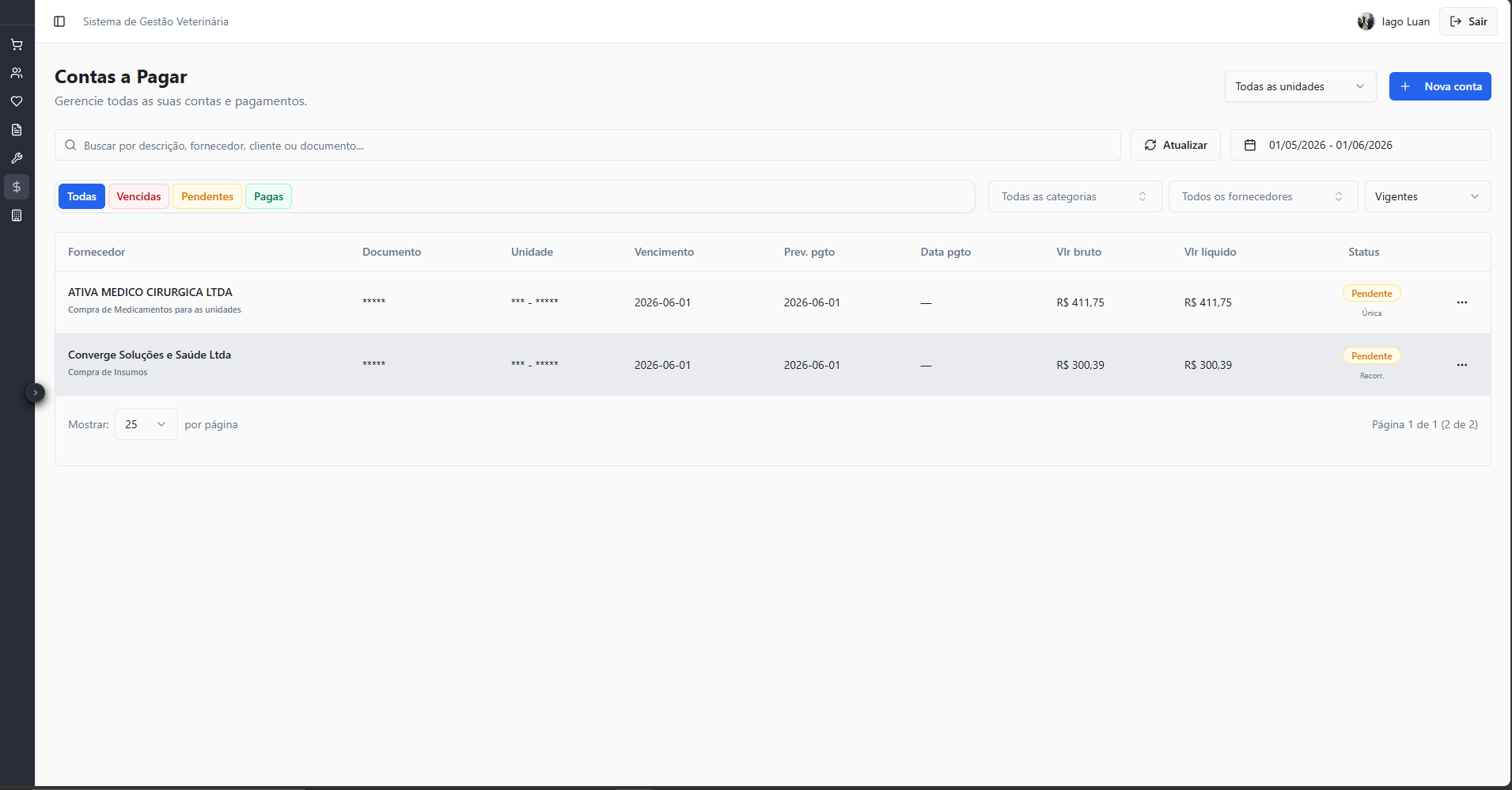Select the Vencidas filter tab
This screenshot has height=790, width=1512.
tap(138, 196)
